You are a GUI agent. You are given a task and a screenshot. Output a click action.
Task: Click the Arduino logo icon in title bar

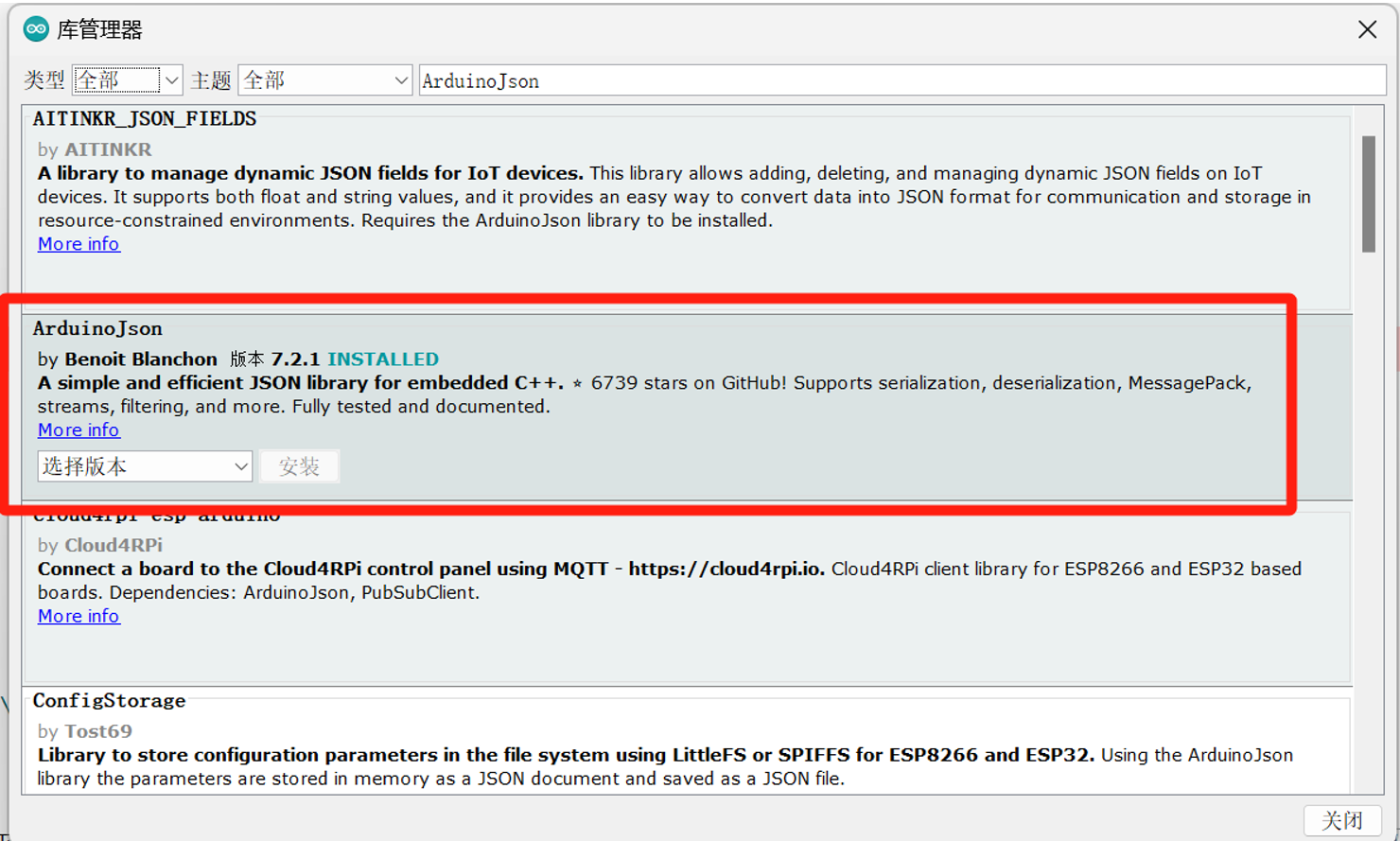[x=36, y=29]
